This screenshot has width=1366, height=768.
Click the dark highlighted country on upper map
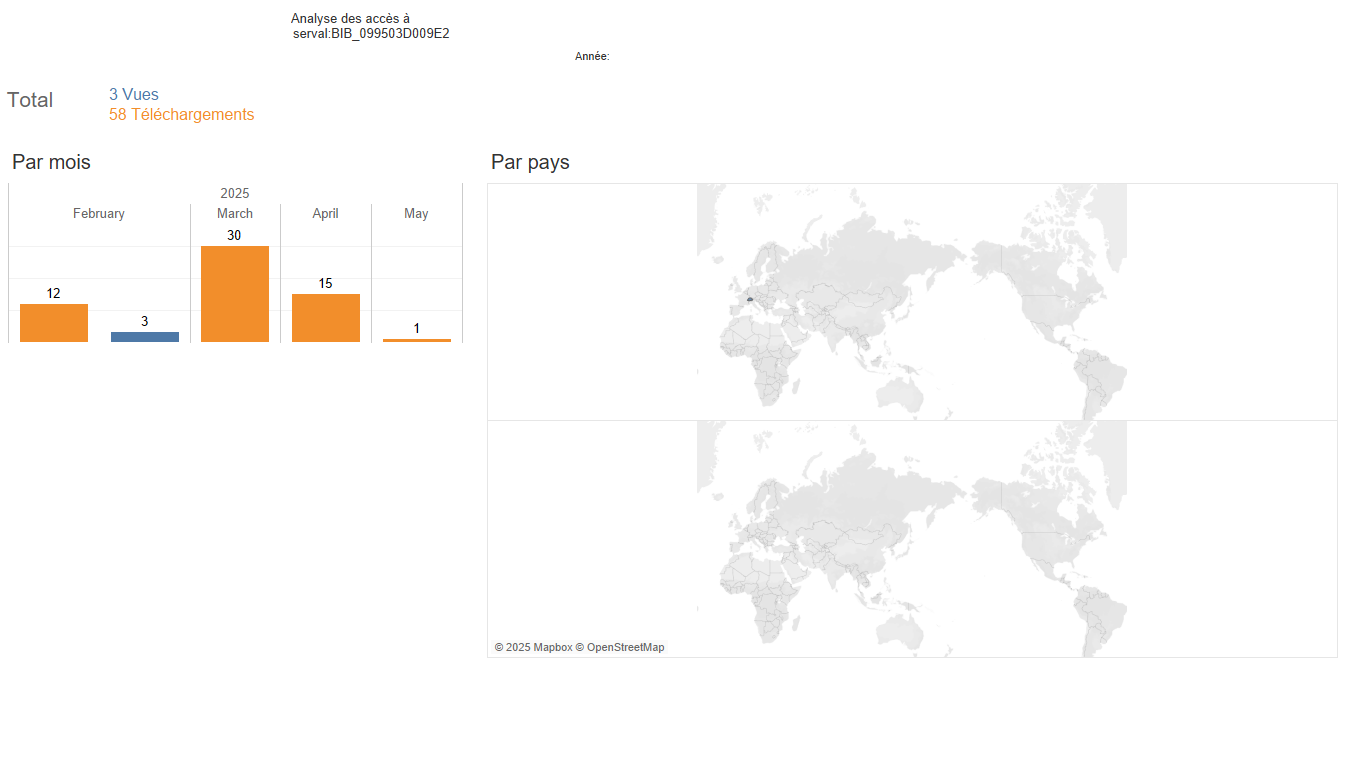tap(749, 298)
